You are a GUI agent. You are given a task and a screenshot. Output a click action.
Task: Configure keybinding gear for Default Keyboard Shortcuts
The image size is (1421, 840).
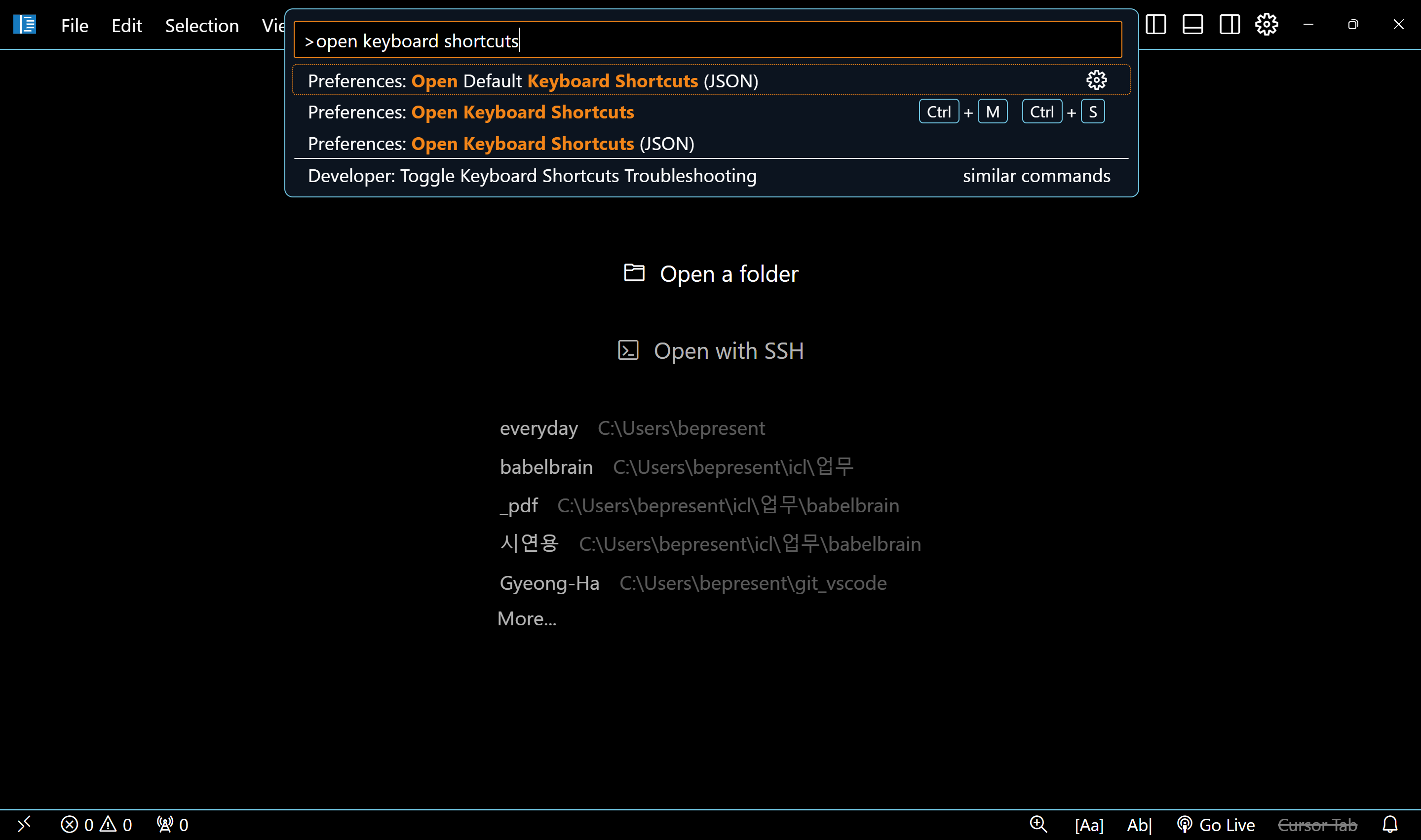coord(1096,80)
